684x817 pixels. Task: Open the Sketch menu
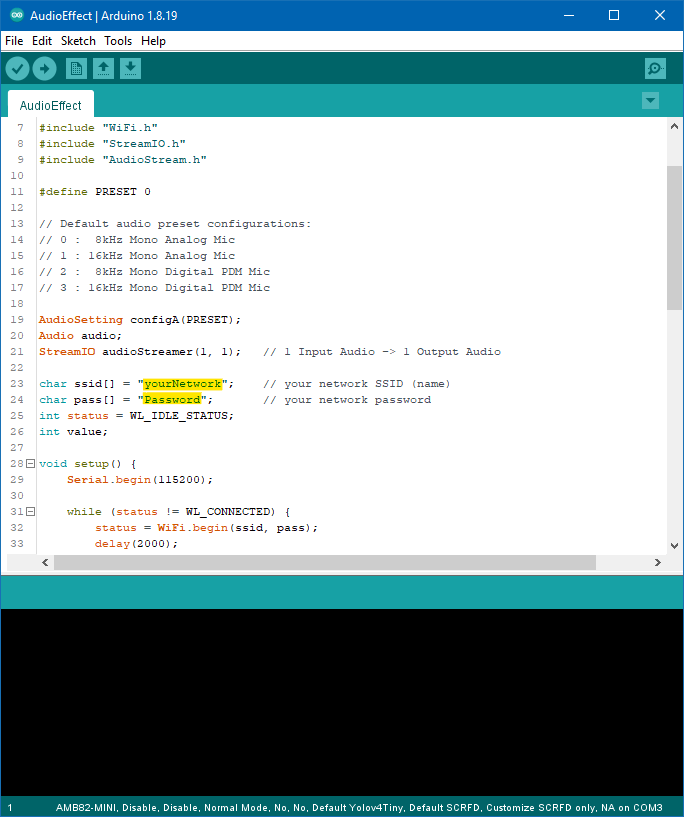(78, 41)
